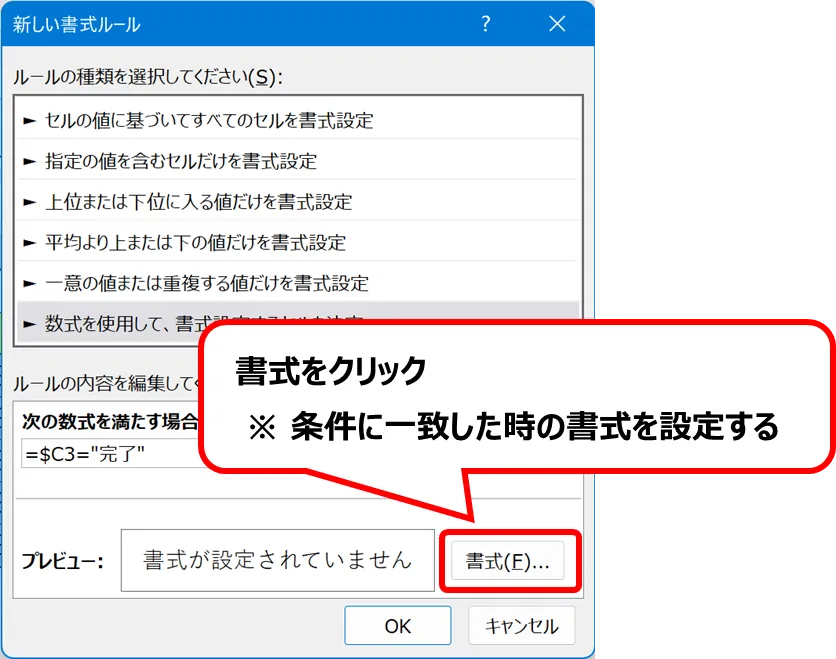Click the 書式をクリック callout heading
The width and height of the screenshot is (836, 659).
tap(331, 372)
